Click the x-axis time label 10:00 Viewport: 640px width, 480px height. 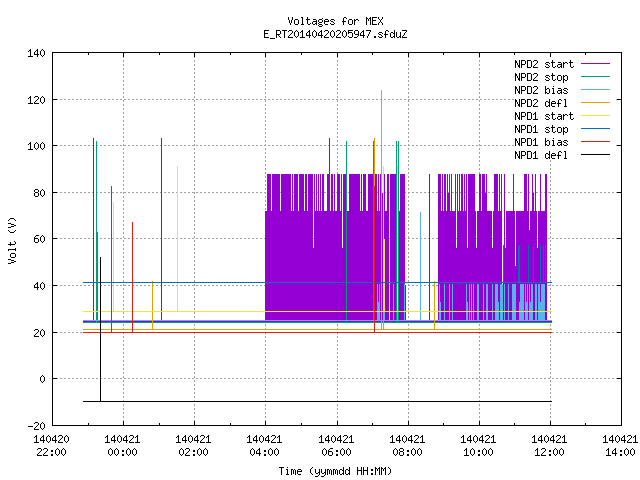coord(478,452)
